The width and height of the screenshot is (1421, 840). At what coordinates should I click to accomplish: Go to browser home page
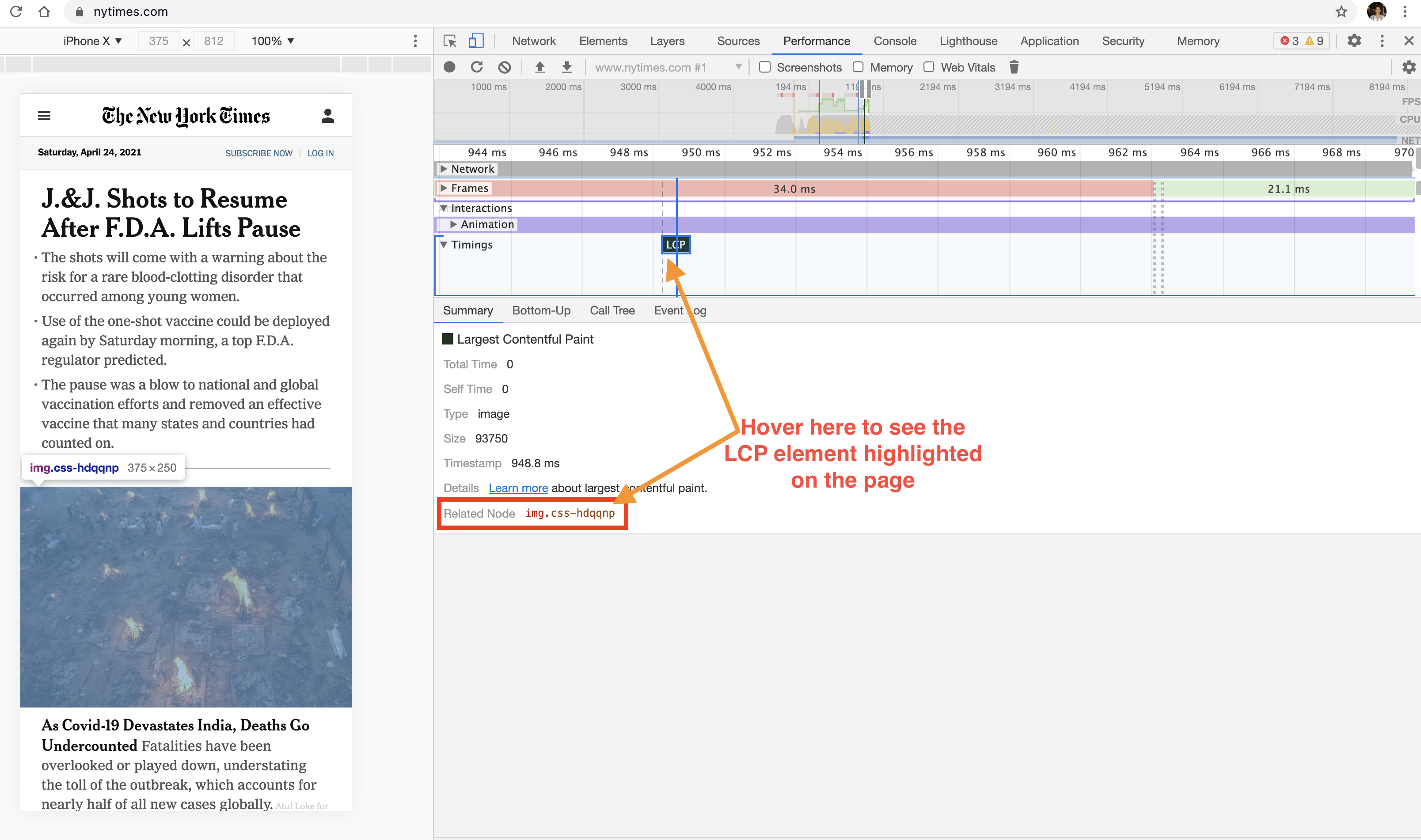pyautogui.click(x=44, y=11)
